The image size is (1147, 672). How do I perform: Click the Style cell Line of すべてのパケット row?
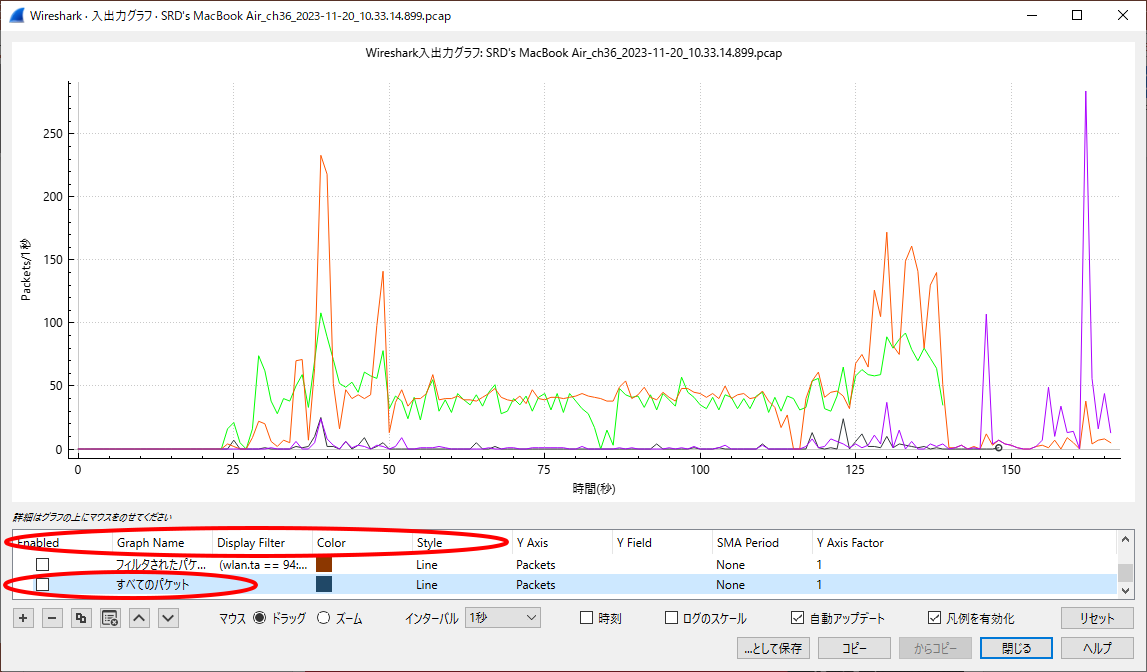427,584
